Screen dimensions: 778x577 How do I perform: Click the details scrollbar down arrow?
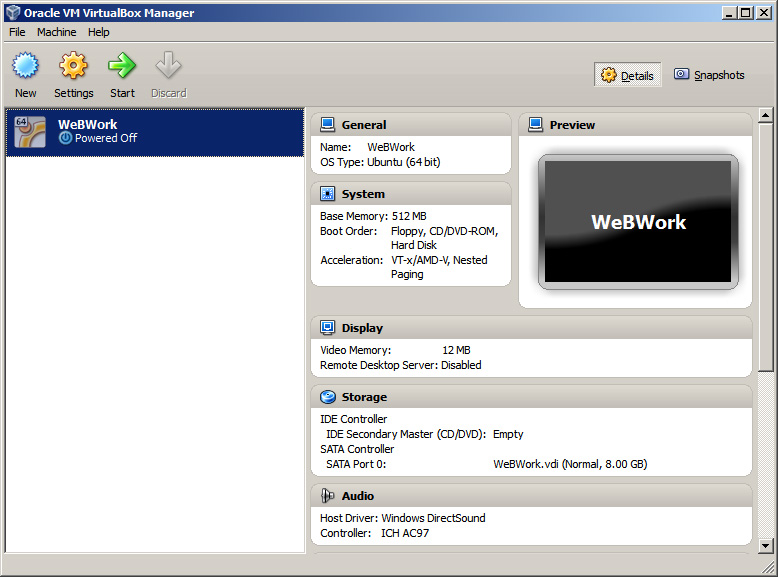click(766, 546)
